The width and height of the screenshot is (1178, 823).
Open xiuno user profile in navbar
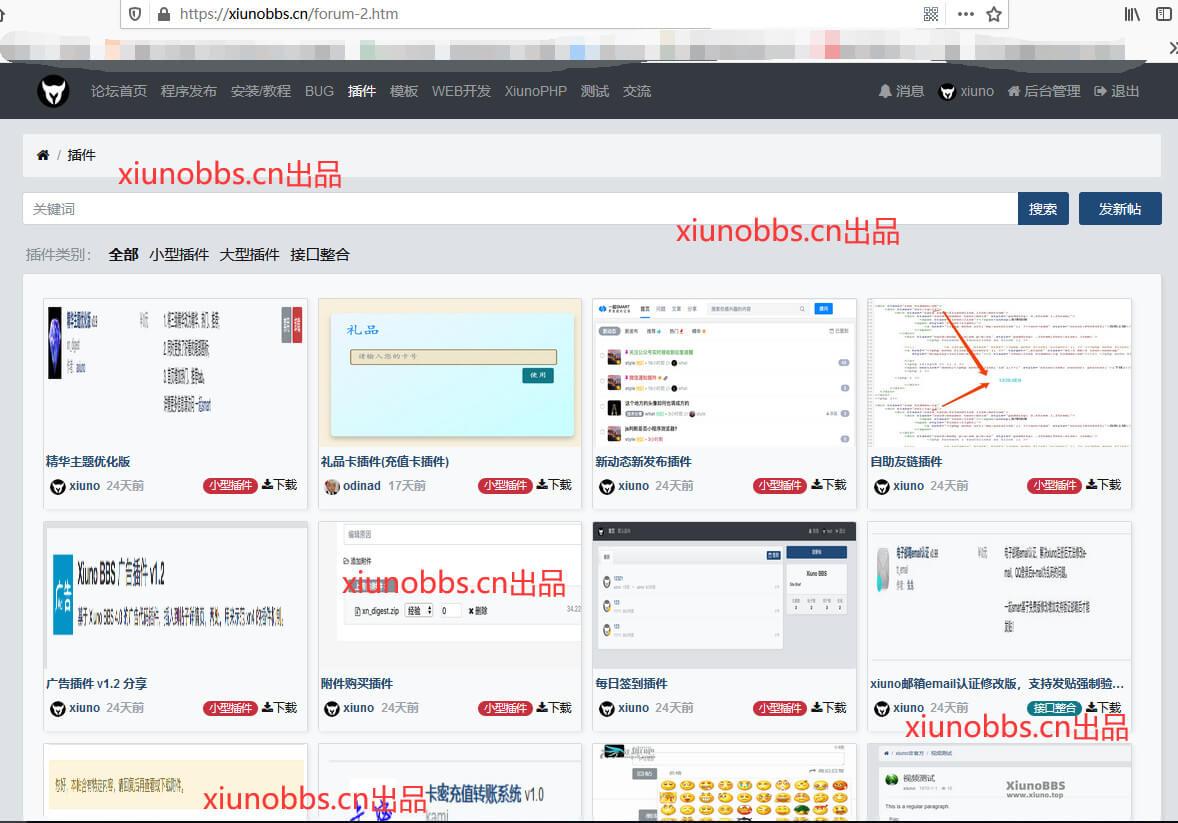point(966,91)
